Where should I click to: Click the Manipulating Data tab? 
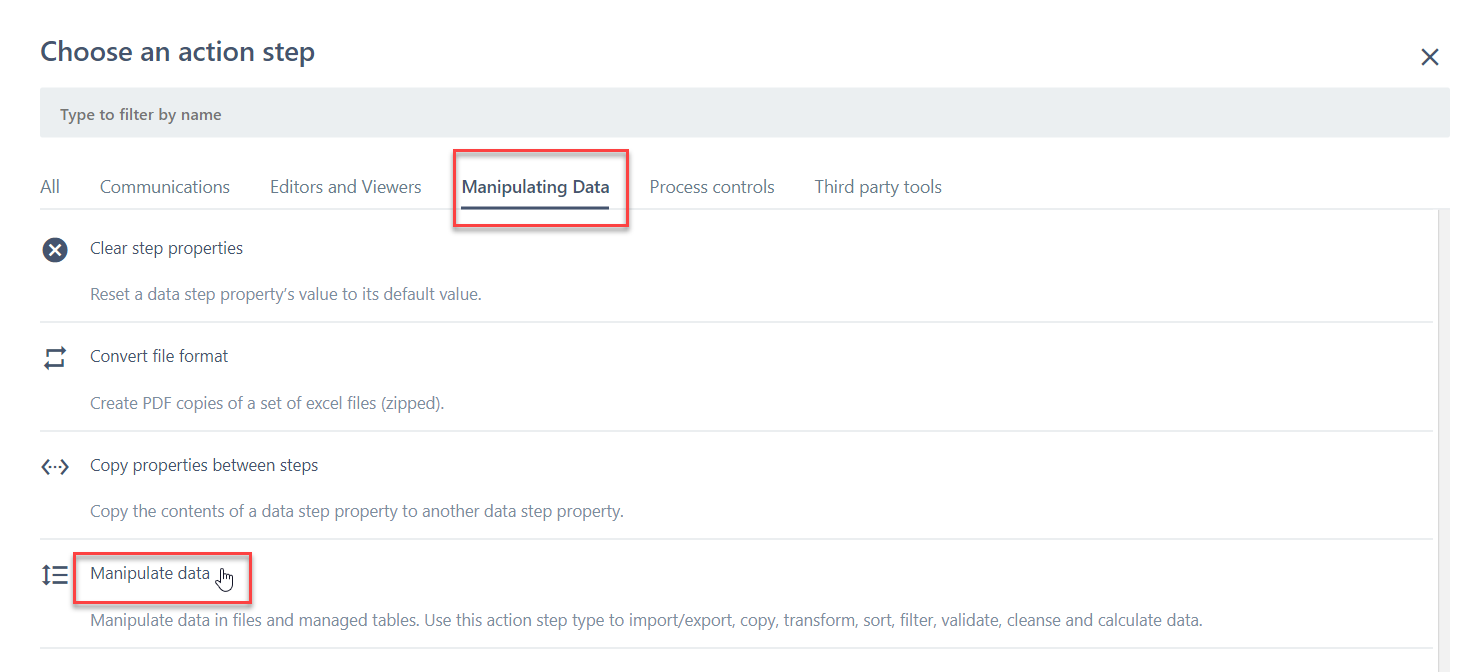pyautogui.click(x=535, y=187)
